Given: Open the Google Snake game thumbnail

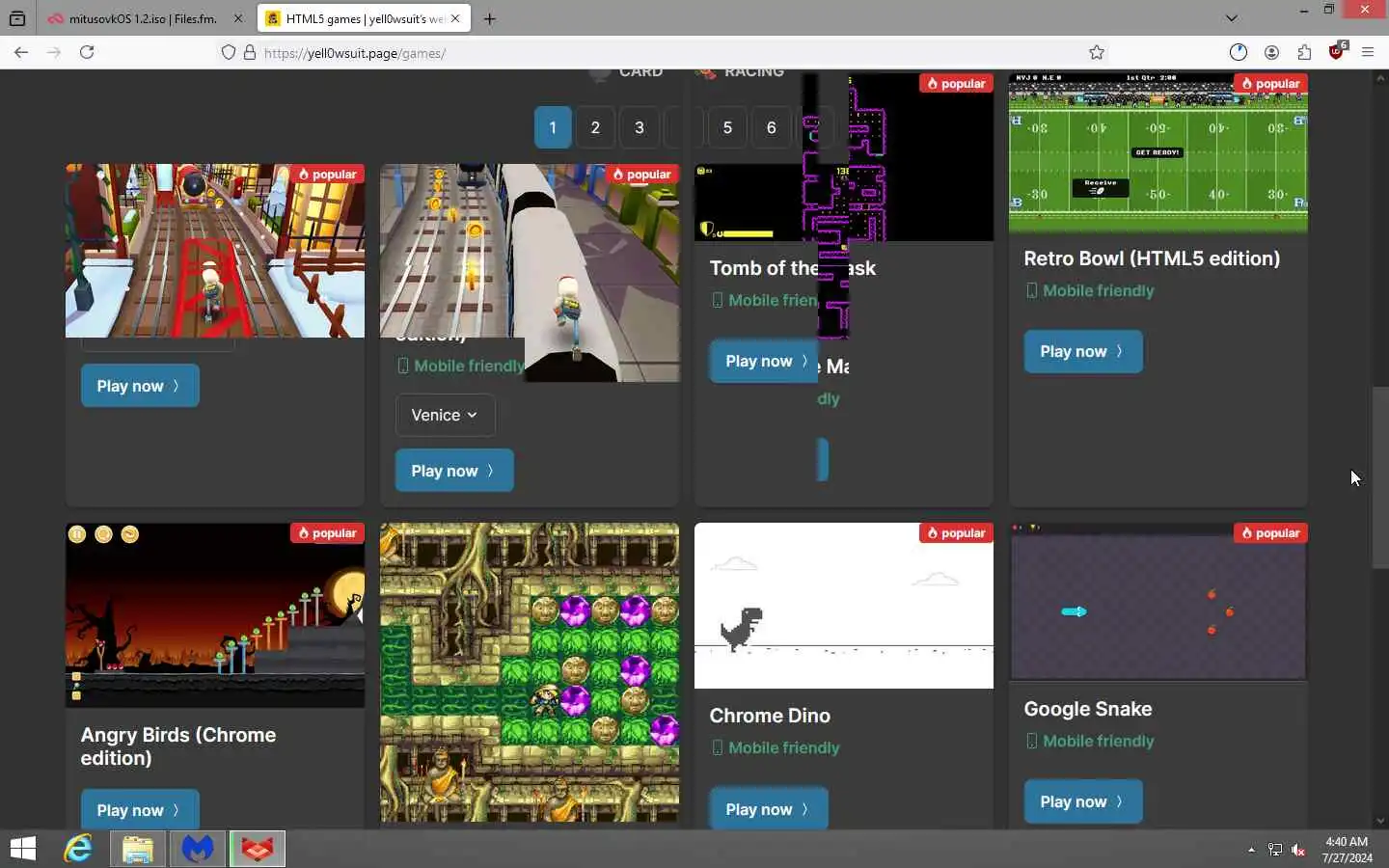Looking at the screenshot, I should pos(1158,603).
